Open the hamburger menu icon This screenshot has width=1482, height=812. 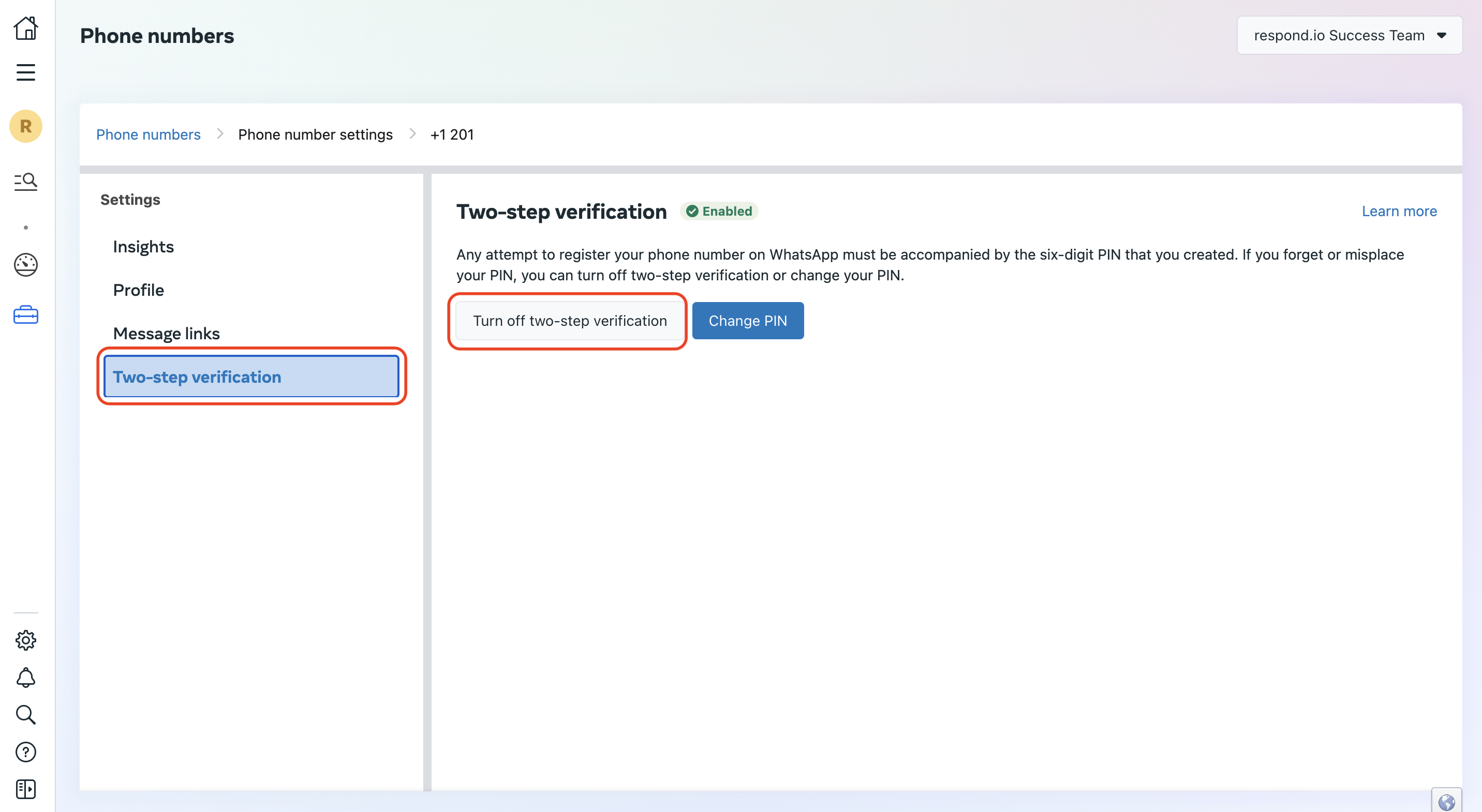26,72
